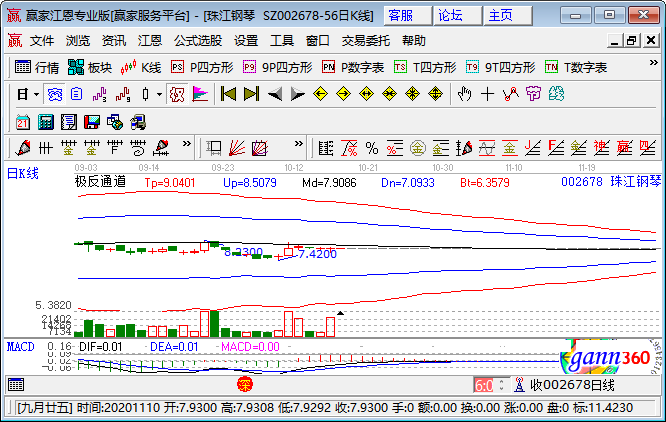Viewport: 666px width, 422px height.
Task: Expand the candlestick style dropdown arrow
Action: pyautogui.click(x=159, y=94)
